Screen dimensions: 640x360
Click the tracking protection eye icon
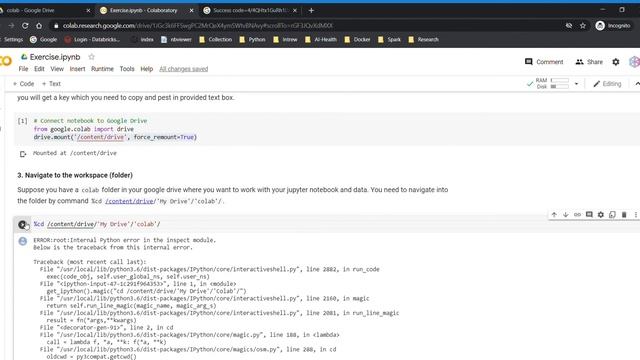pos(569,25)
